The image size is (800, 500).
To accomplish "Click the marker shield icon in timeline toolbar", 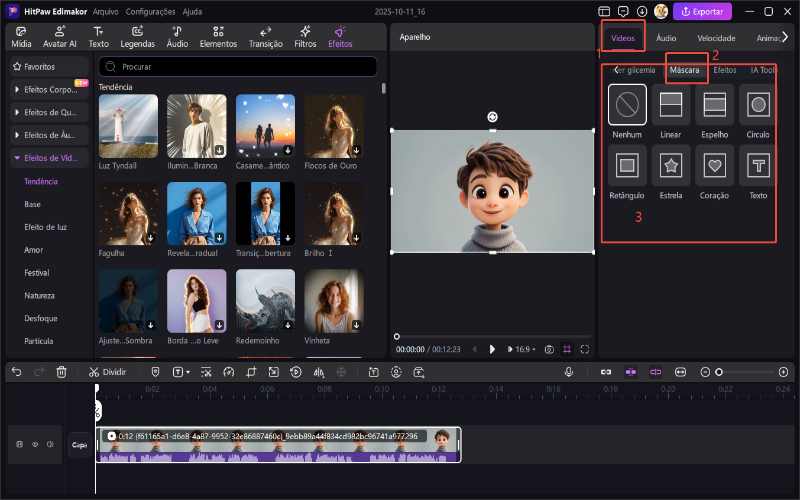I will [x=156, y=372].
